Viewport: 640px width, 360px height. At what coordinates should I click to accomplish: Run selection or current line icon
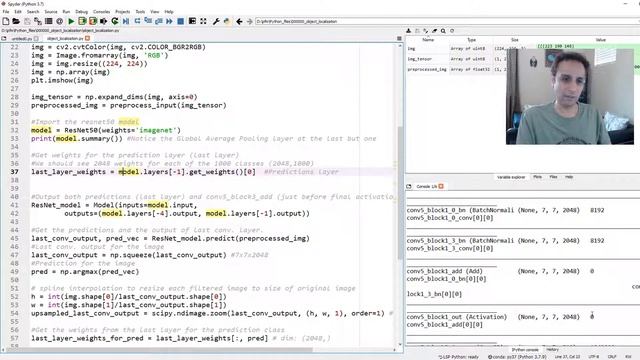point(104,21)
